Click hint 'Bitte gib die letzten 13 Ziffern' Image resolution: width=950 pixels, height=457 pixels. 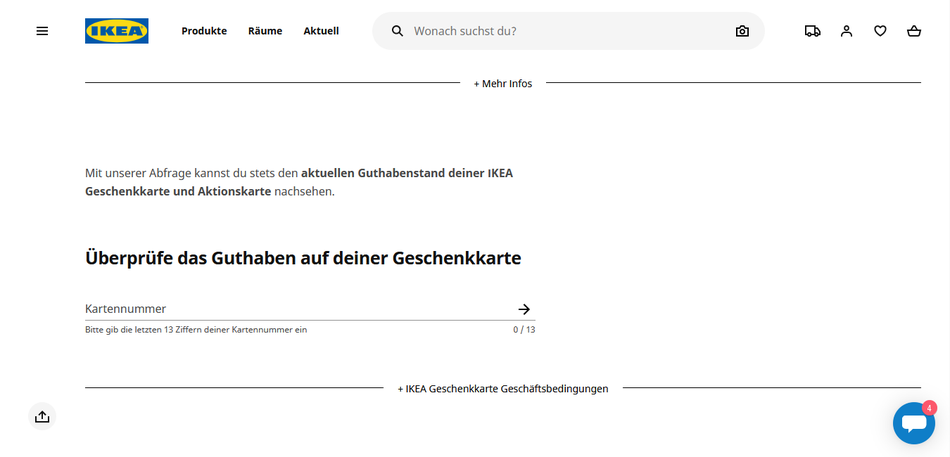(196, 330)
